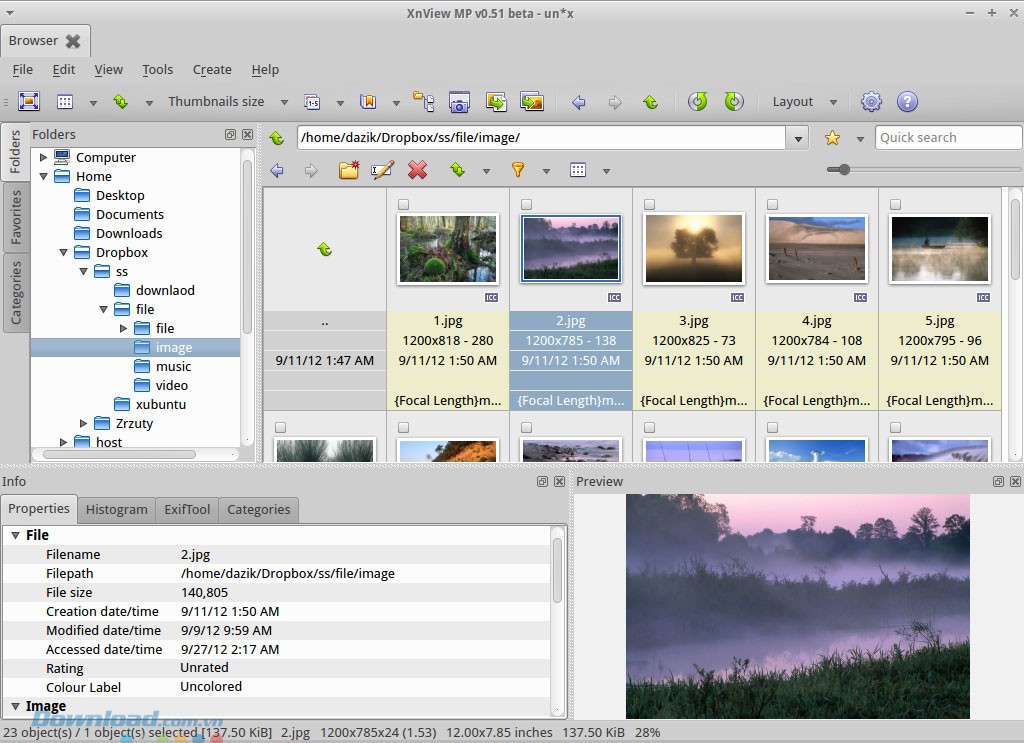The height and width of the screenshot is (743, 1024).
Task: Click the blue help question mark icon
Action: click(907, 101)
